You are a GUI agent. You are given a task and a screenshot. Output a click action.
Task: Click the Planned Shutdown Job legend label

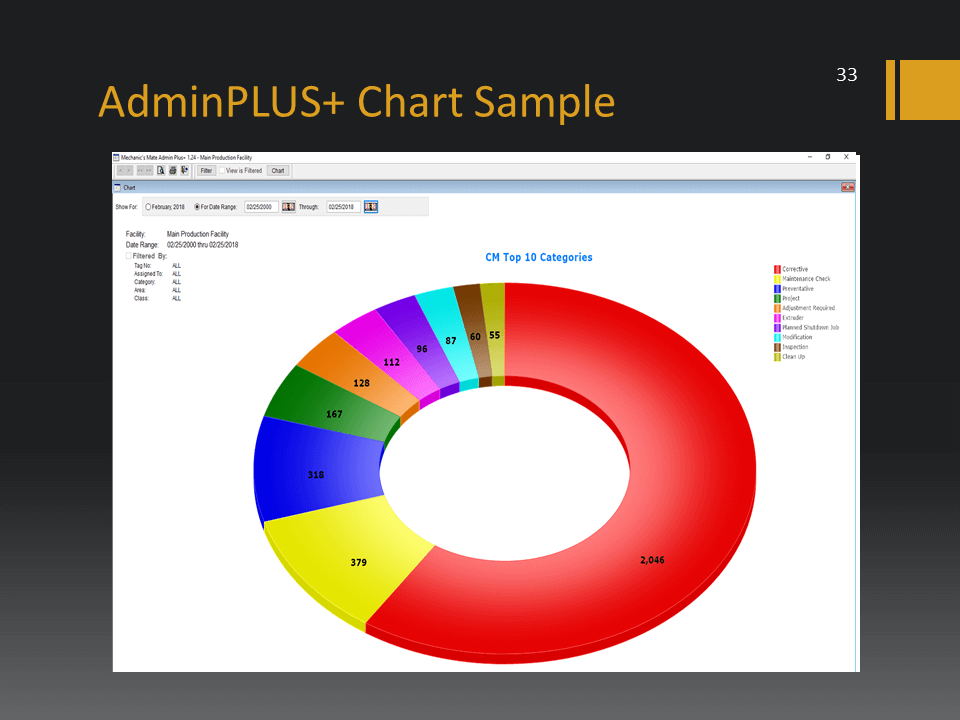tap(811, 328)
